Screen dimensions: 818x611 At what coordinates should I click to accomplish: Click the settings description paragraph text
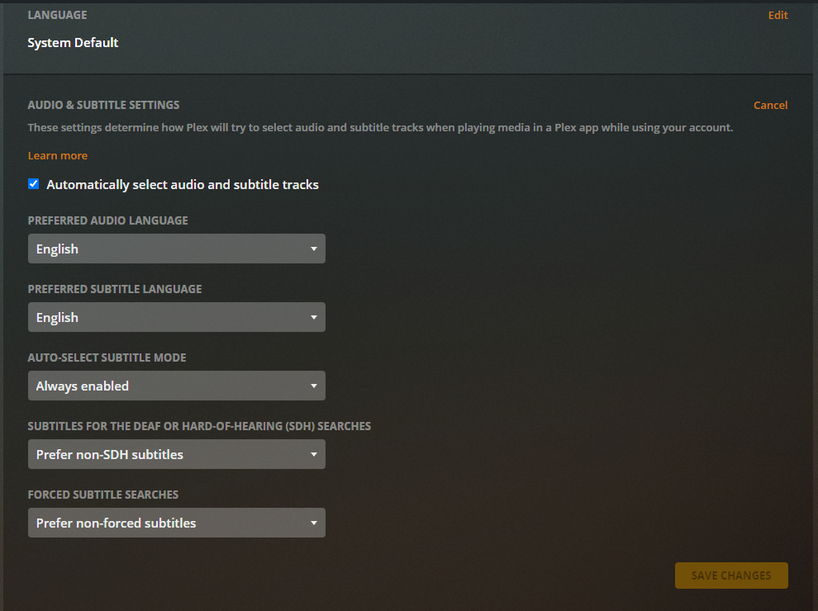[x=380, y=128]
